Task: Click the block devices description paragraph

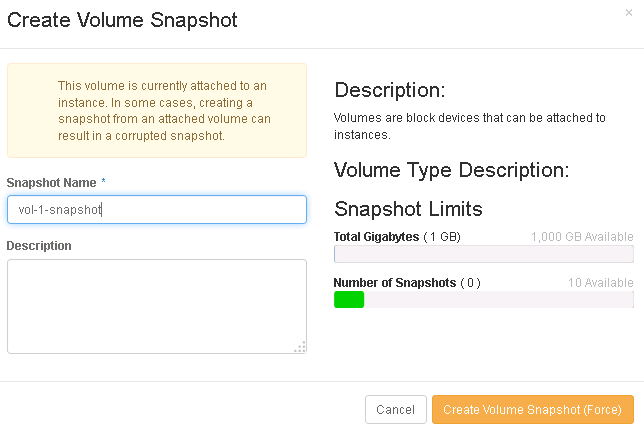Action: 469,125
